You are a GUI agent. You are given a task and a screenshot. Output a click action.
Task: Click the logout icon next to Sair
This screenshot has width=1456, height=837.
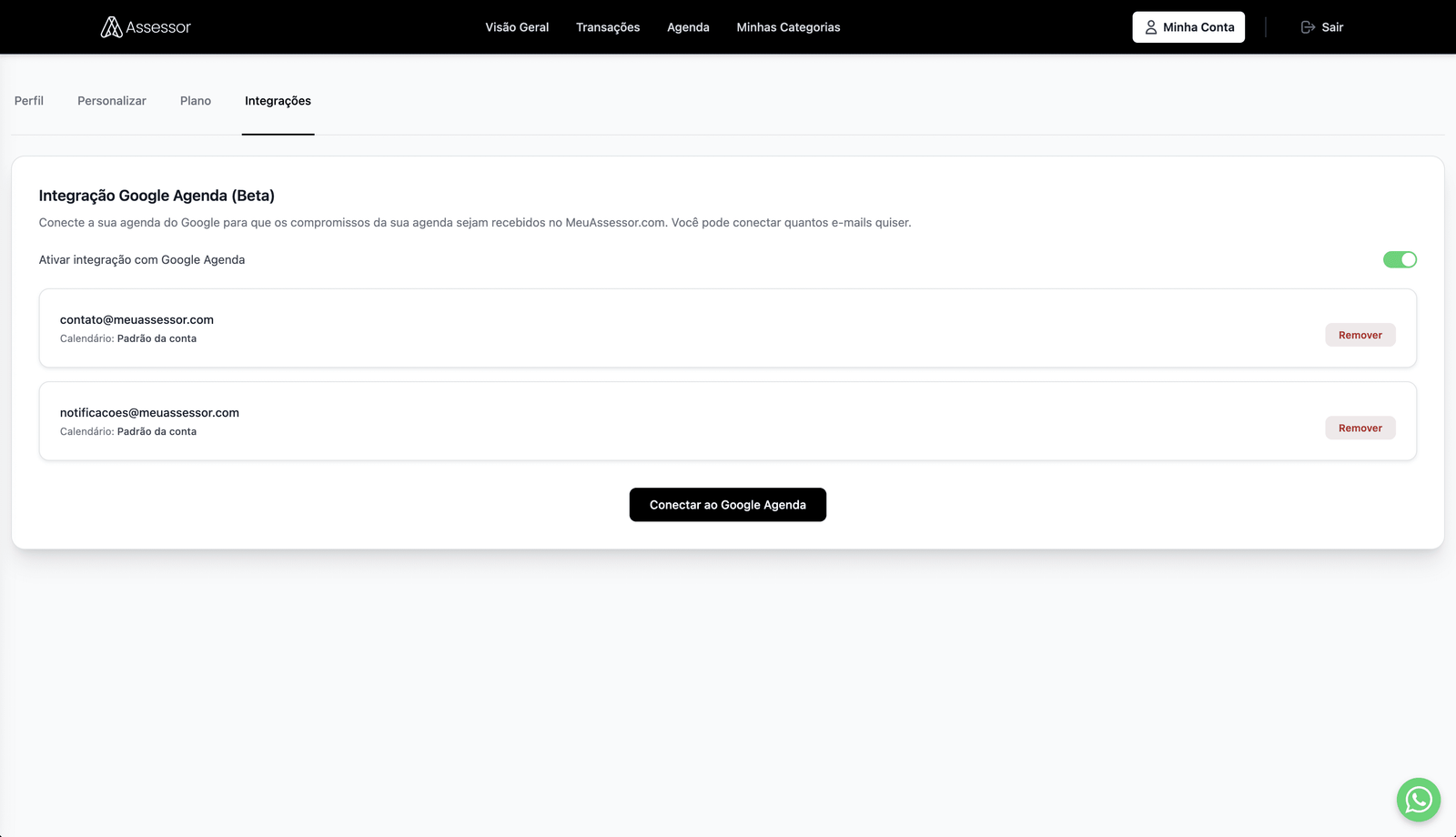[1307, 26]
